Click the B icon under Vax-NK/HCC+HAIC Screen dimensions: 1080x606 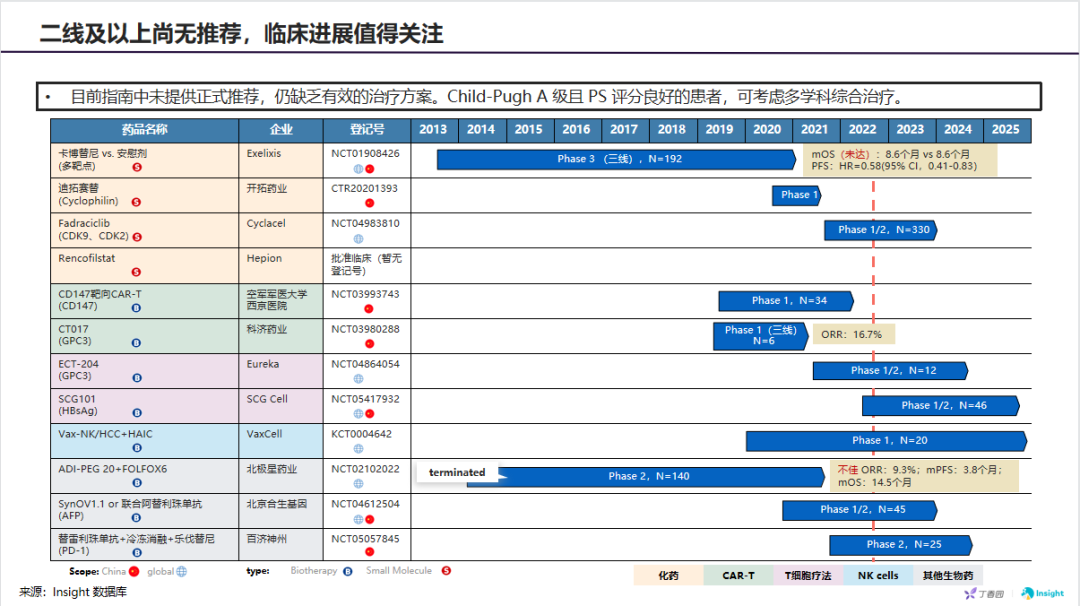pos(137,448)
